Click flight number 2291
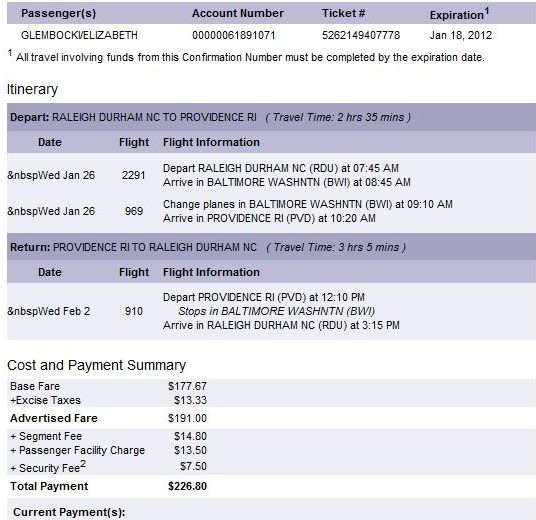 [x=134, y=175]
